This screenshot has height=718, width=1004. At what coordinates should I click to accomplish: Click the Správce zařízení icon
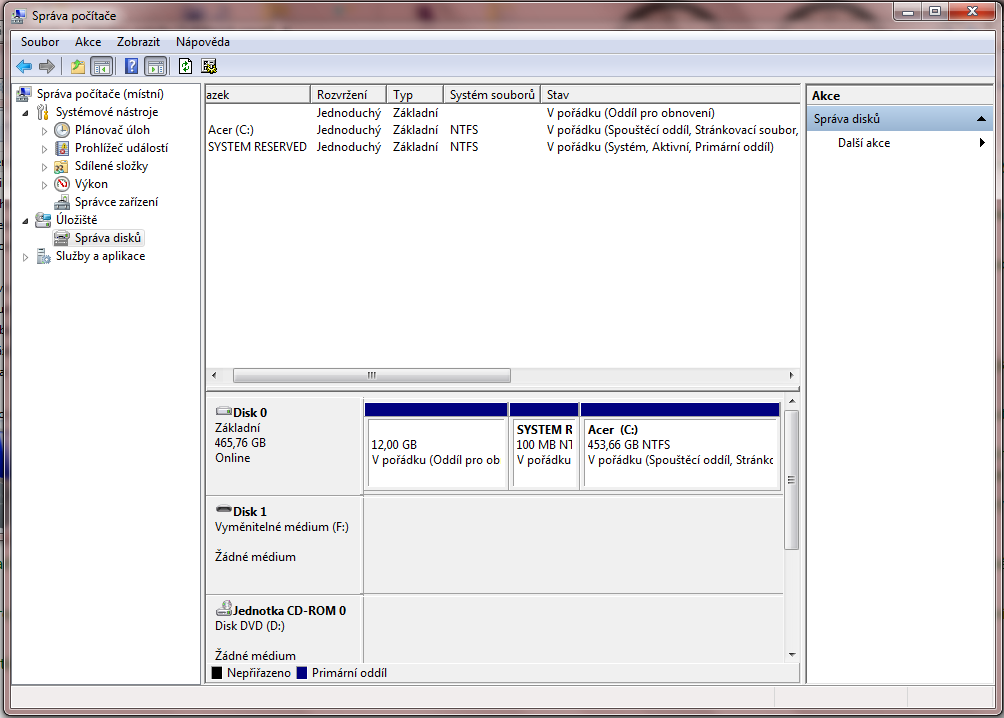(62, 202)
